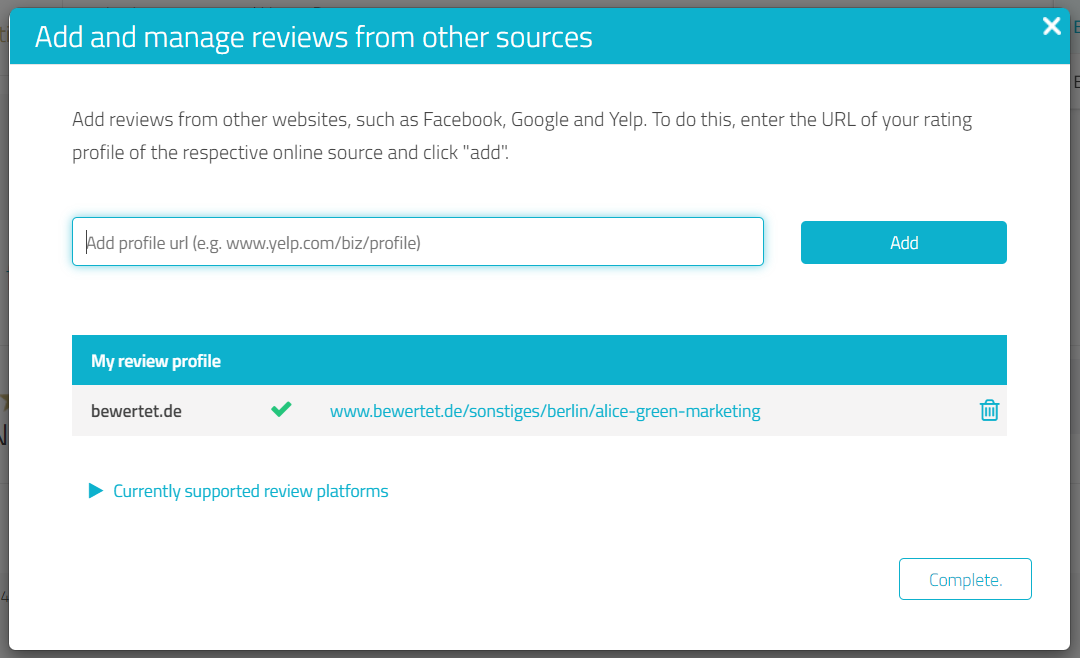Image resolution: width=1080 pixels, height=658 pixels.
Task: Expand Currently supported review platforms
Action: tap(238, 491)
